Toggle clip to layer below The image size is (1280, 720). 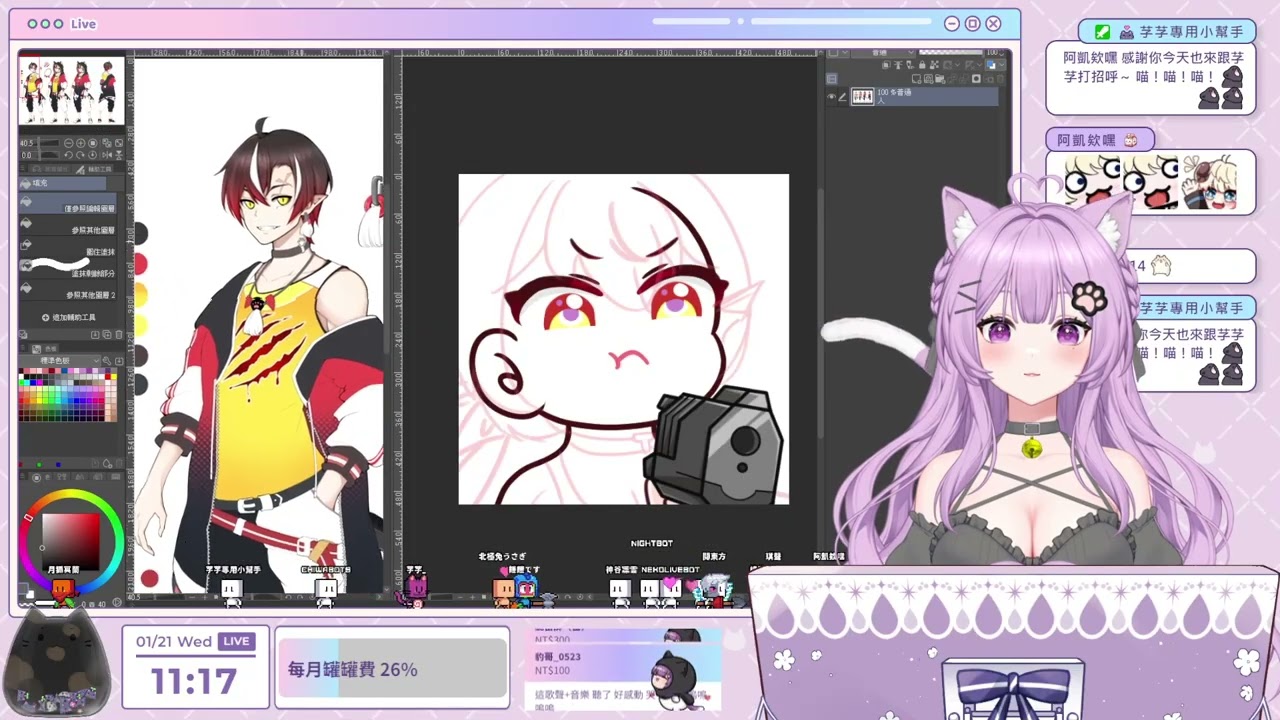(886, 65)
